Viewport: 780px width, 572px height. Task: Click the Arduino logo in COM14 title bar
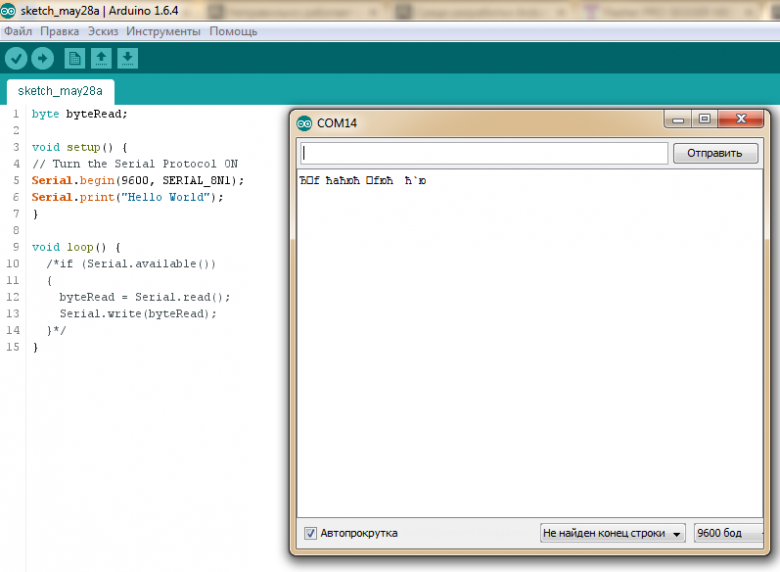point(304,123)
